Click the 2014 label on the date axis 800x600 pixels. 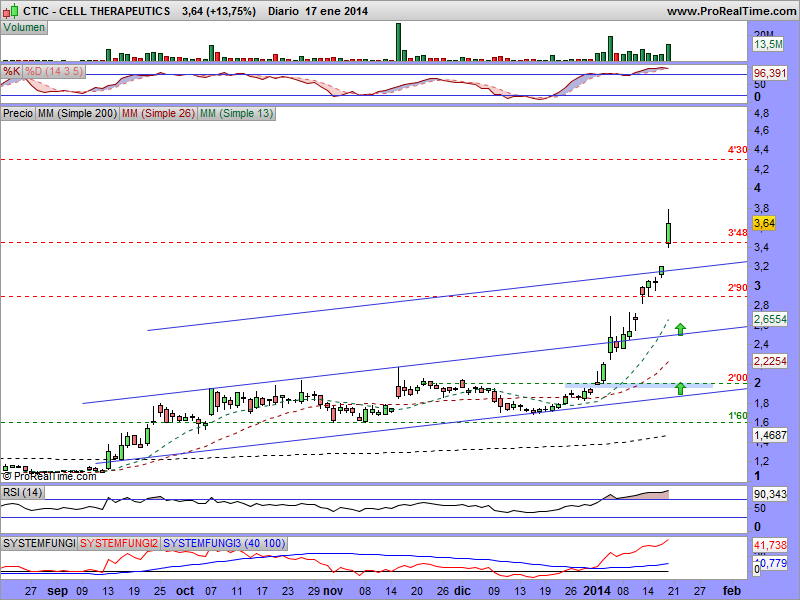click(597, 591)
